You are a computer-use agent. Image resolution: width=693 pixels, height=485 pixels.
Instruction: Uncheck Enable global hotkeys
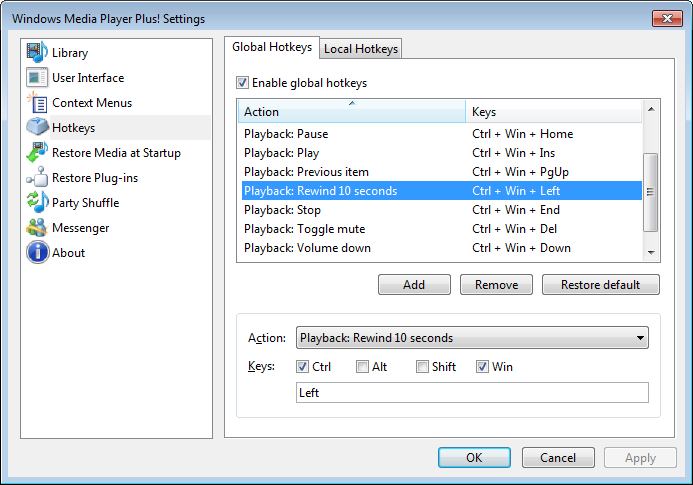pyautogui.click(x=242, y=83)
